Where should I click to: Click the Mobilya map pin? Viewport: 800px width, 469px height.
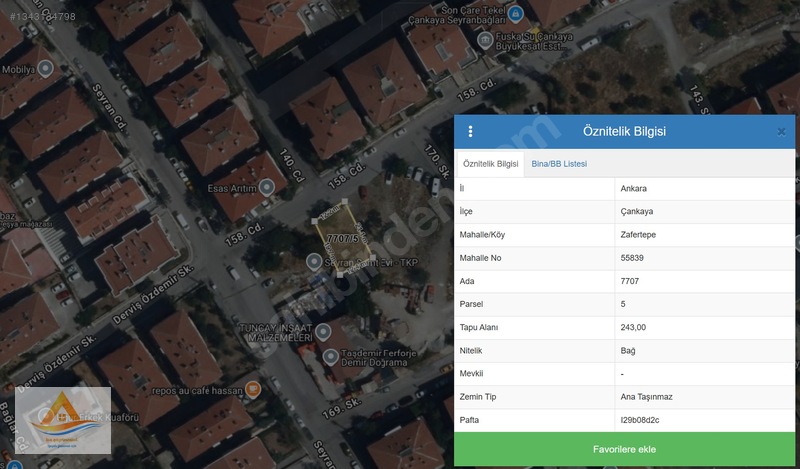45,69
